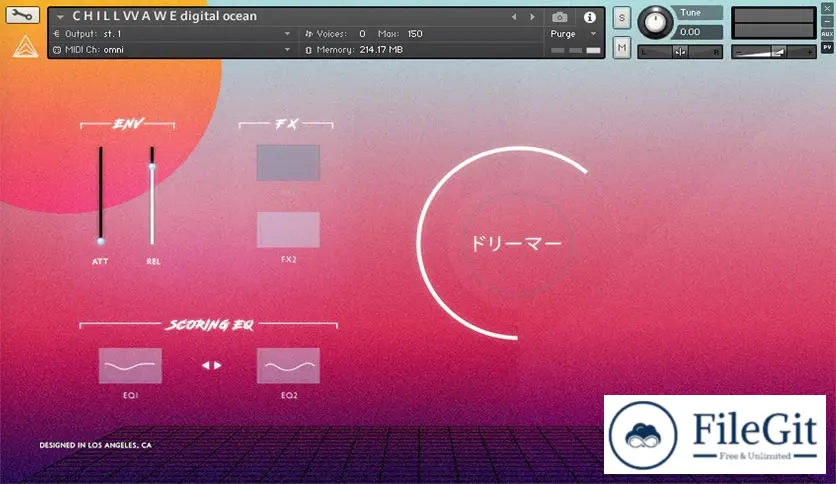Click the FX section heading
This screenshot has height=484, width=836.
pos(287,124)
